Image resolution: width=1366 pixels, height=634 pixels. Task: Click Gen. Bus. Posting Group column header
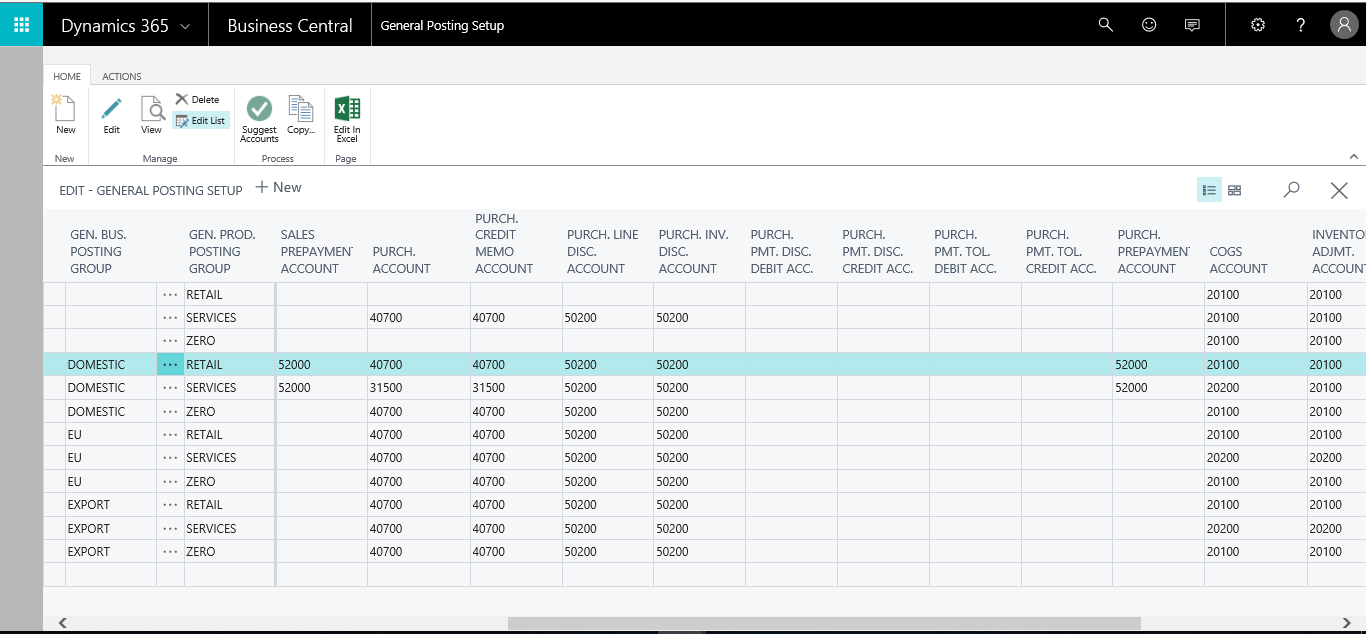pyautogui.click(x=98, y=251)
